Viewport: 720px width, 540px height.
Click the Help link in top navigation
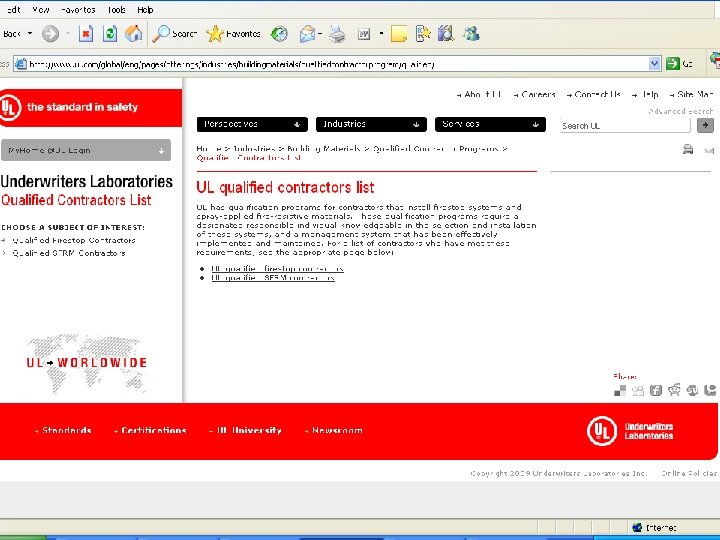click(649, 94)
